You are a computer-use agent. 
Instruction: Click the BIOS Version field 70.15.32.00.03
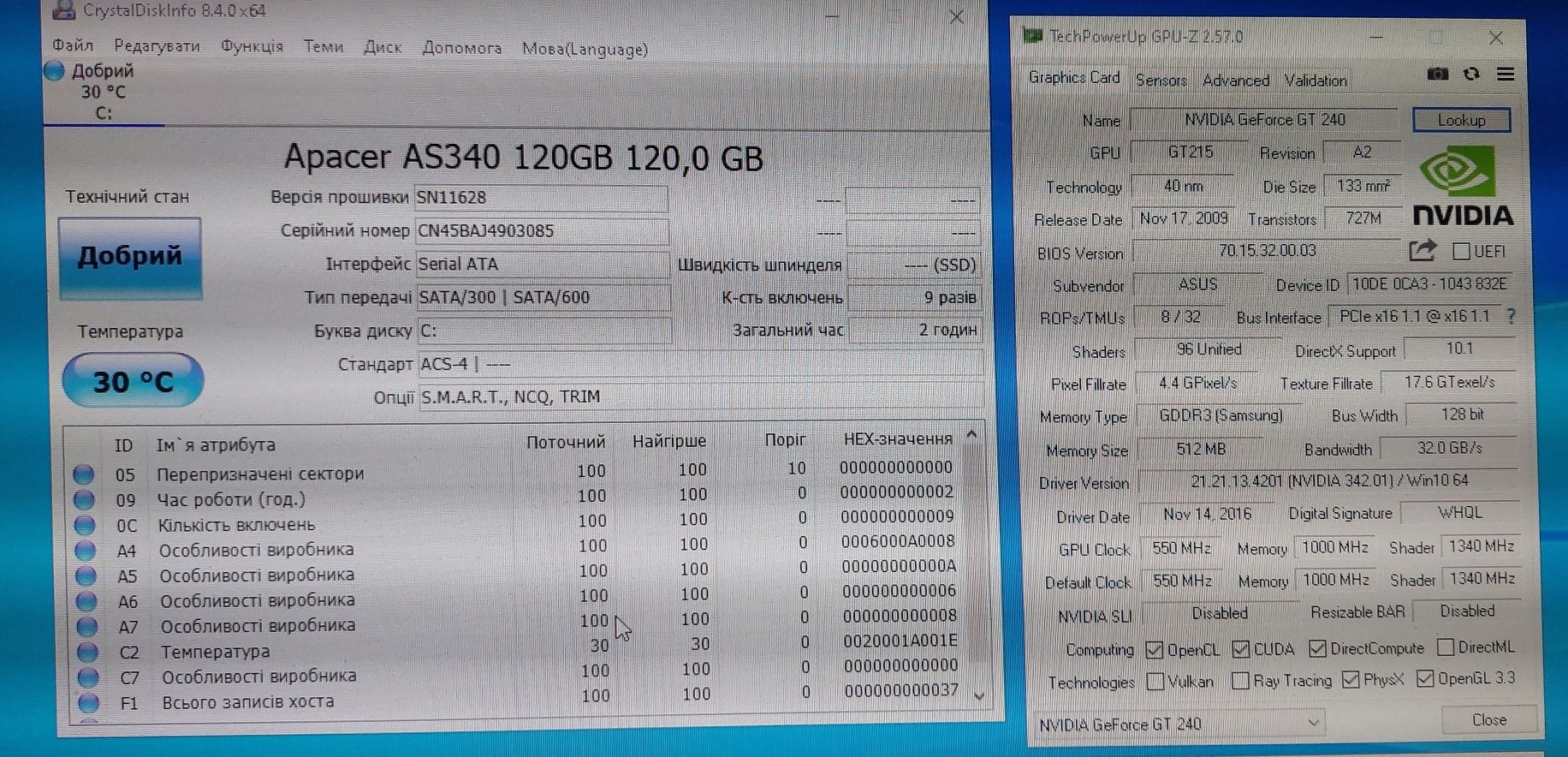(x=1267, y=251)
